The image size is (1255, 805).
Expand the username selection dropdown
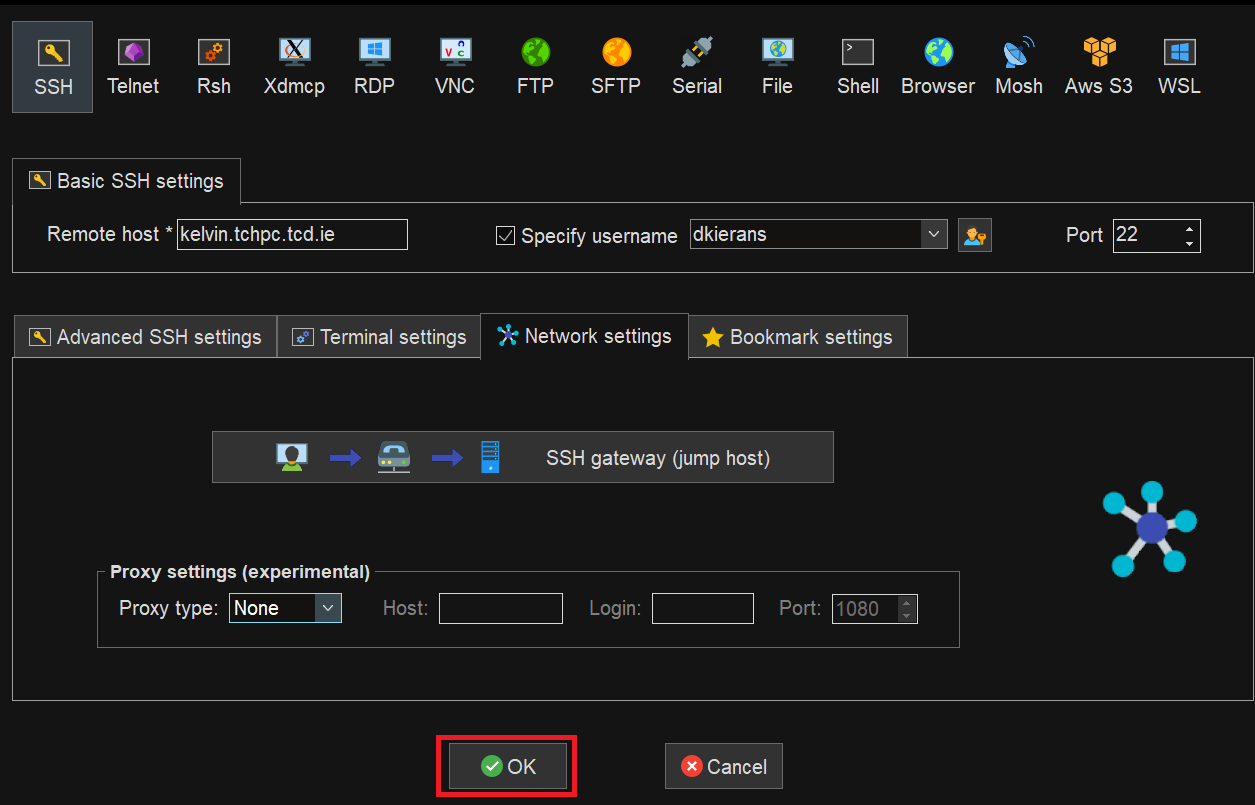[933, 234]
